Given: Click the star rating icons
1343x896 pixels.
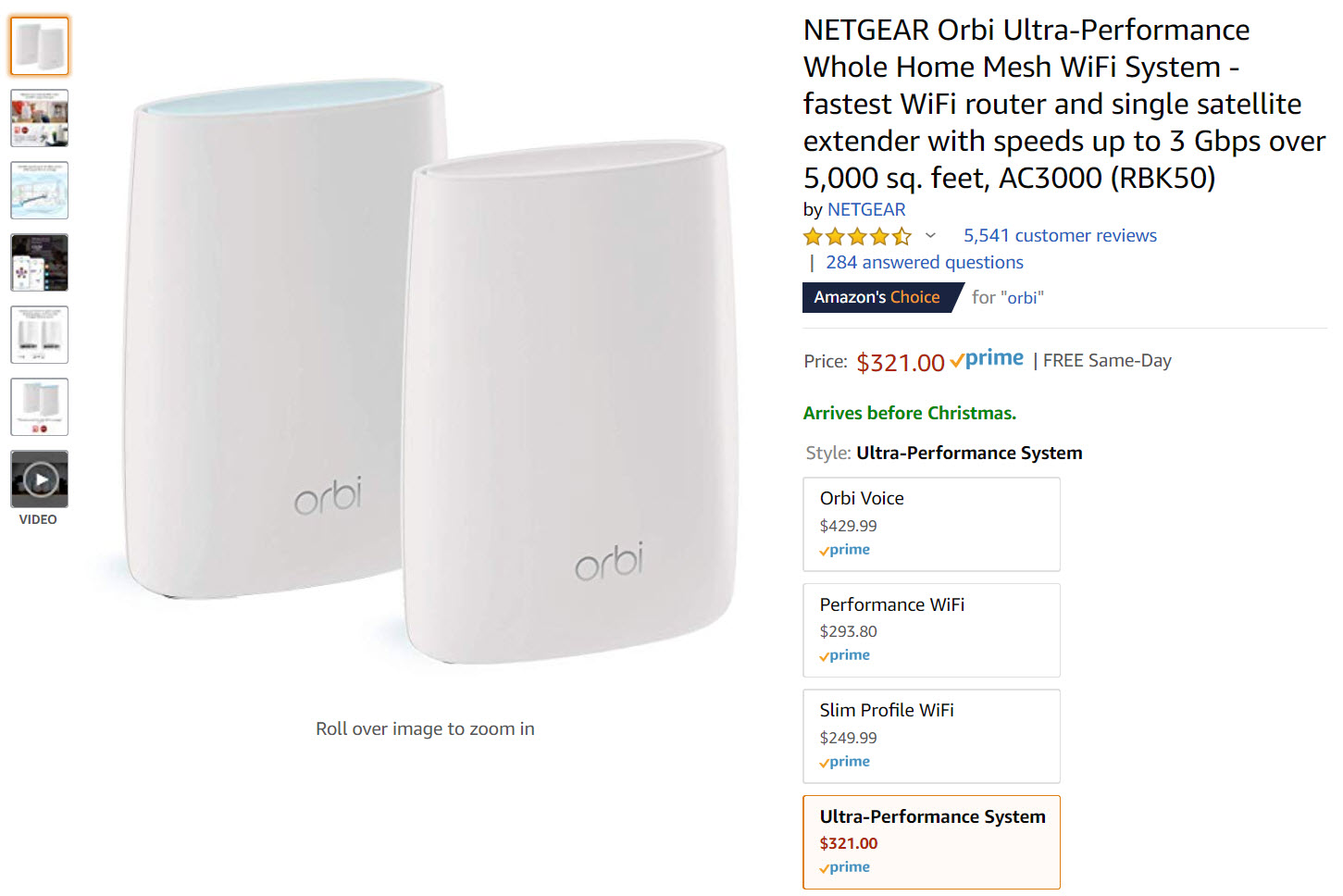Looking at the screenshot, I should pos(857,236).
